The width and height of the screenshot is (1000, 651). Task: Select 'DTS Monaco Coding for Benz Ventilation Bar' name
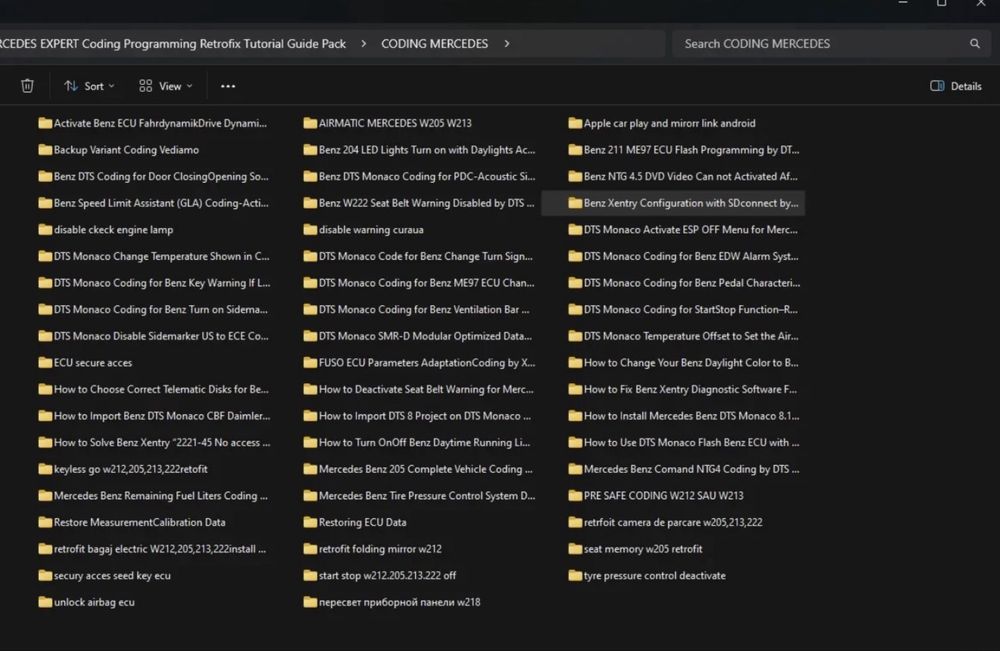click(x=424, y=309)
